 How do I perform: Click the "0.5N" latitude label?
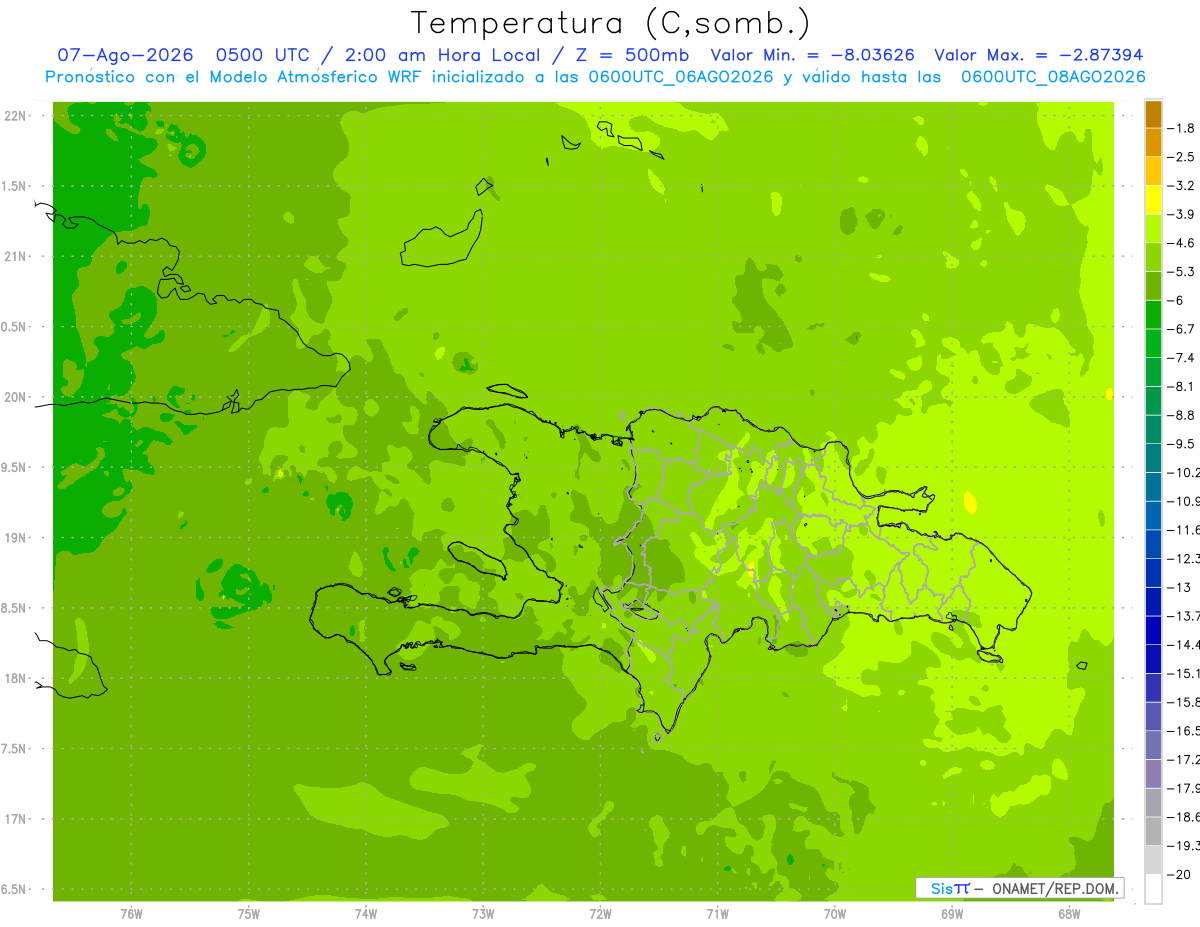14,327
